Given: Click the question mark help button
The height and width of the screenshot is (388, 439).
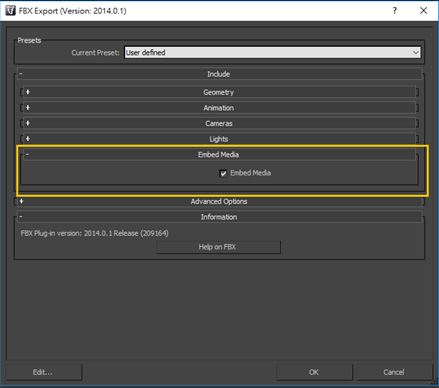Looking at the screenshot, I should coord(395,11).
